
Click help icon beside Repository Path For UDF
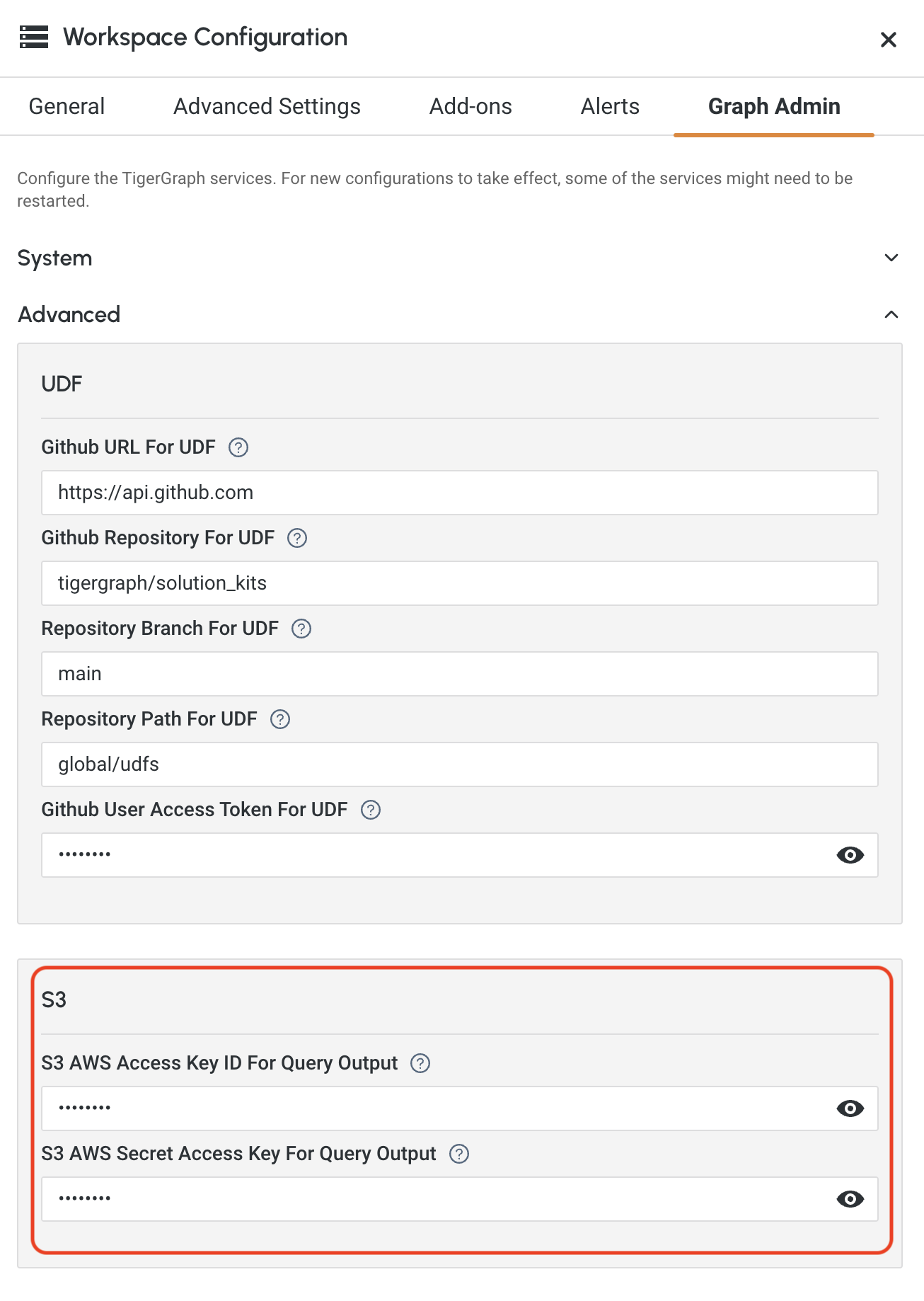point(280,719)
